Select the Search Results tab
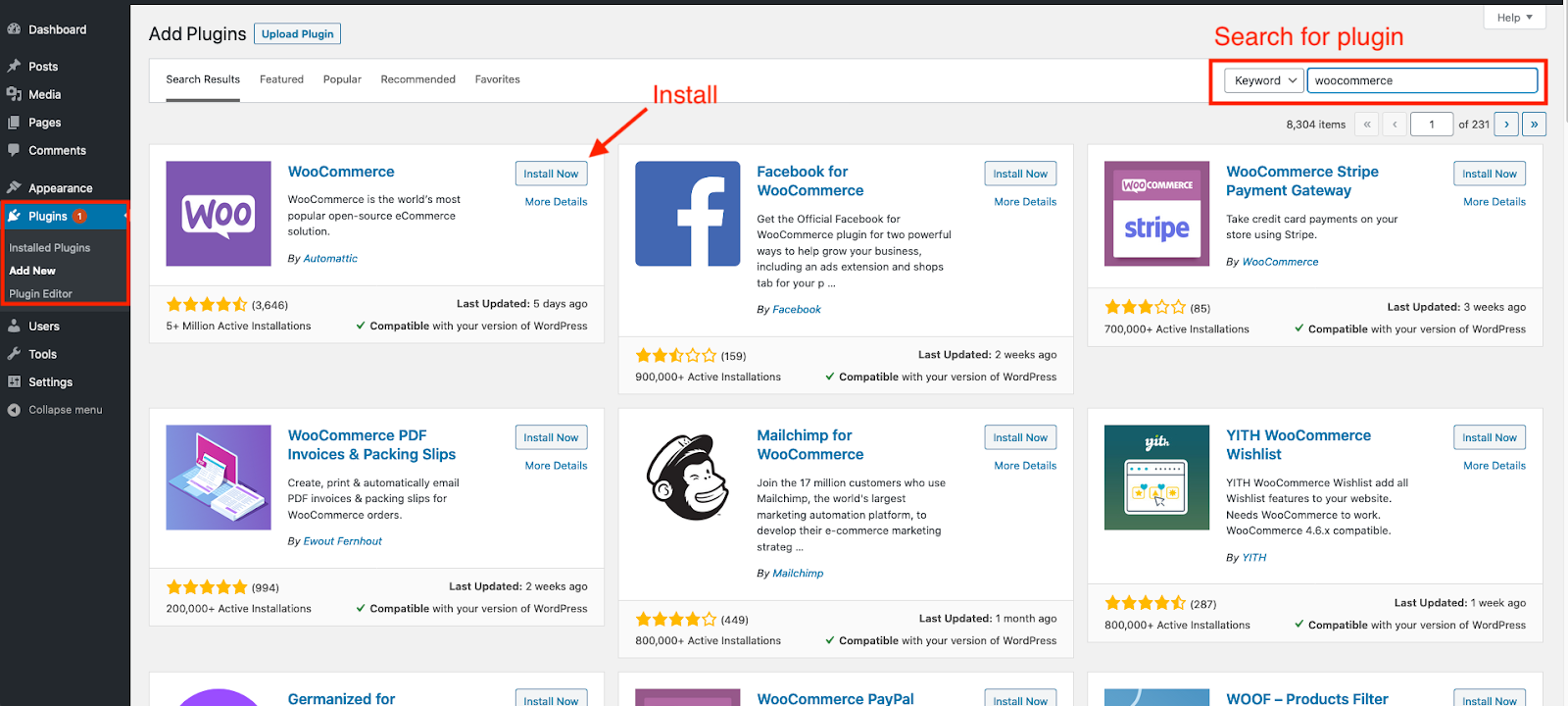 click(x=203, y=79)
